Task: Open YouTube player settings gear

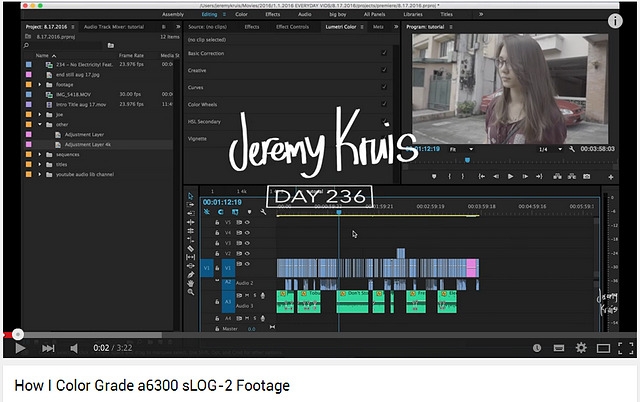Action: [581, 348]
